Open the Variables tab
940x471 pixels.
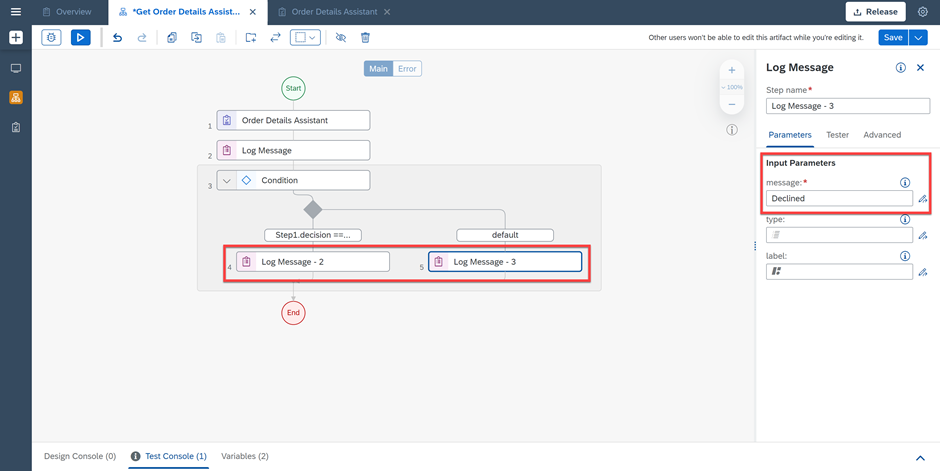pyautogui.click(x=245, y=457)
